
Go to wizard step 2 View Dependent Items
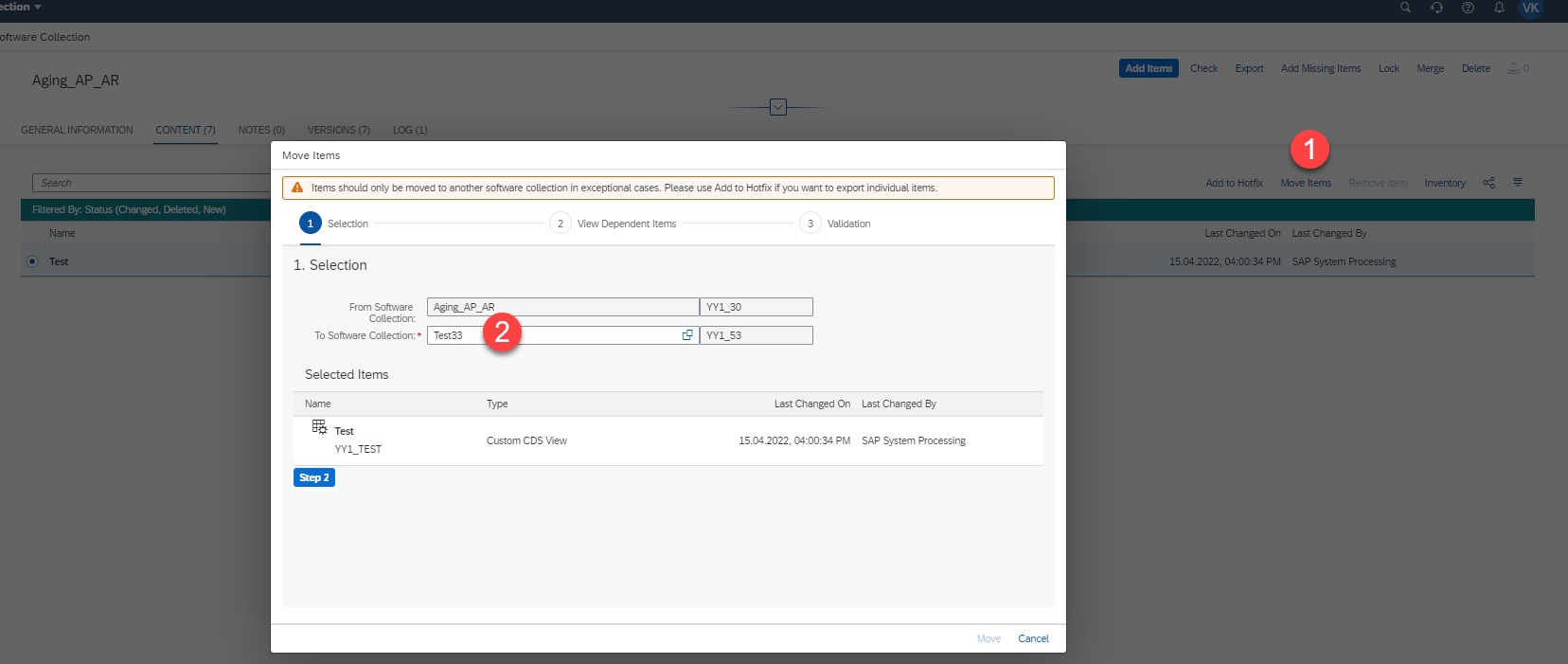(613, 224)
